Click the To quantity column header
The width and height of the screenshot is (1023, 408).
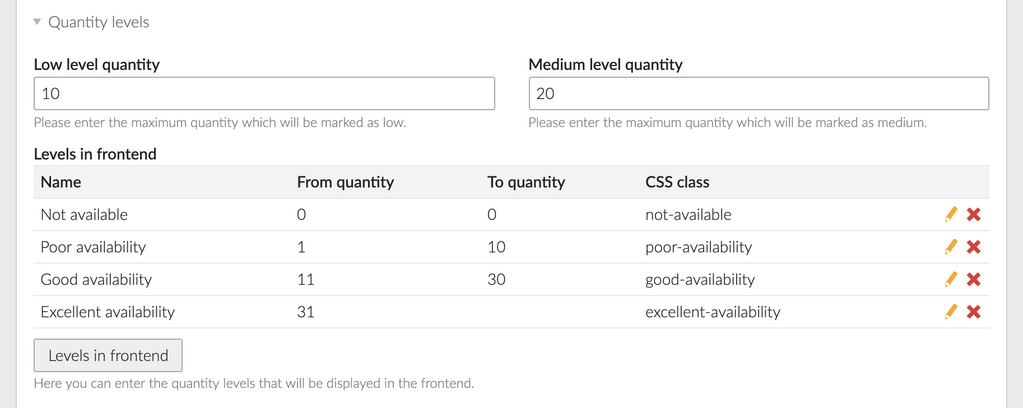(x=526, y=182)
